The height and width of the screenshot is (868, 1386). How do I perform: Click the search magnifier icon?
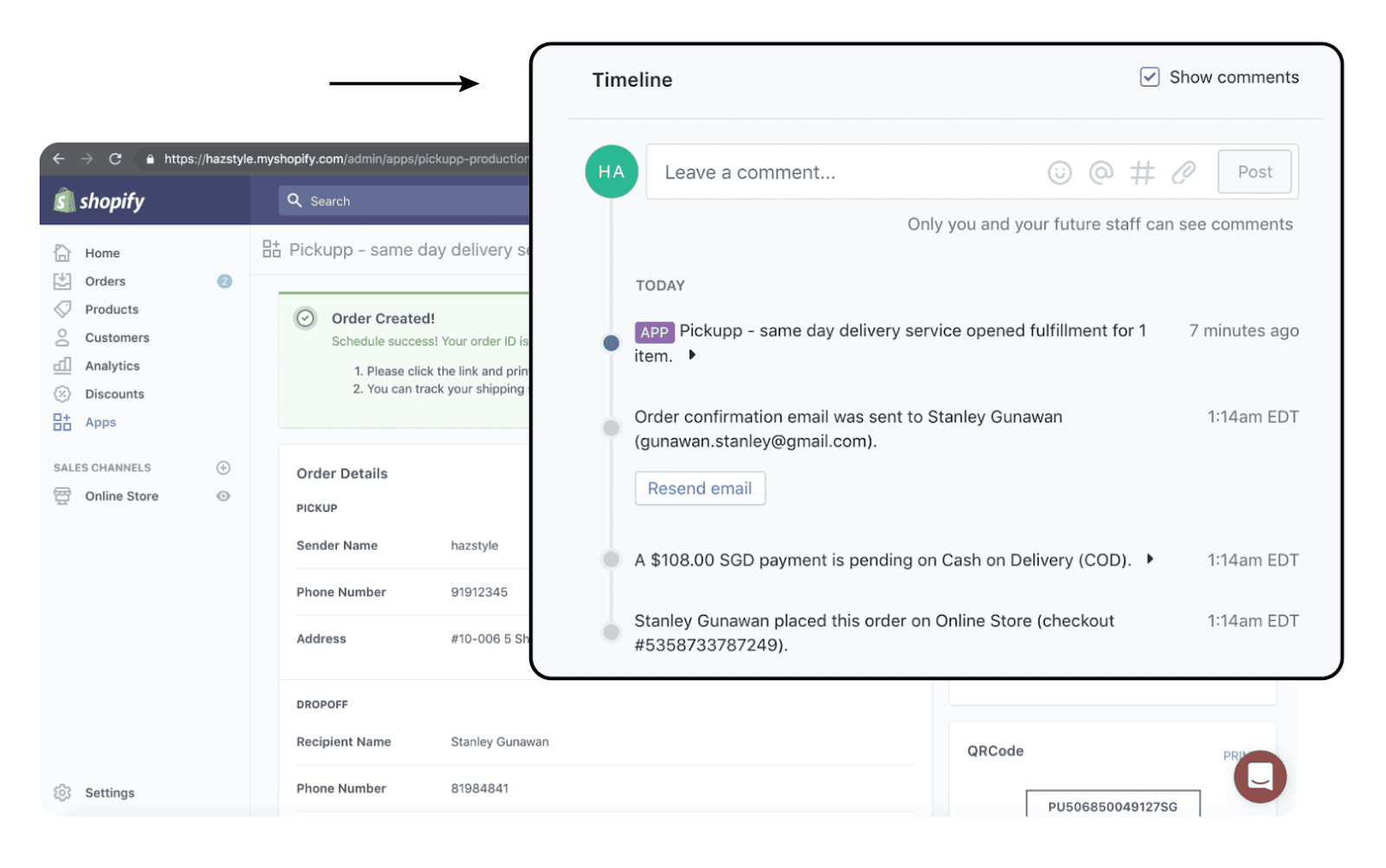(295, 200)
